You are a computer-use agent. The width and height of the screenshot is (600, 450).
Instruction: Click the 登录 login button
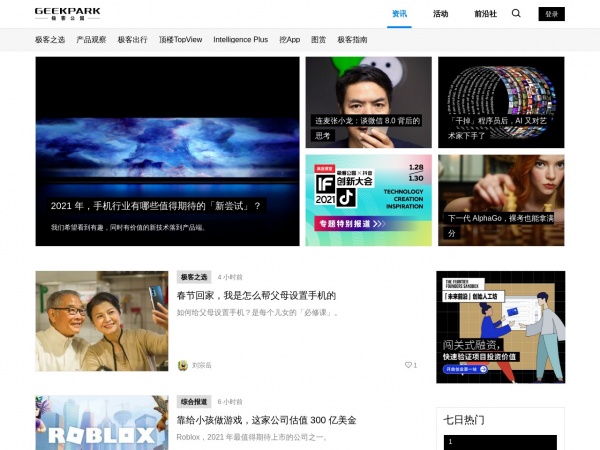point(551,14)
